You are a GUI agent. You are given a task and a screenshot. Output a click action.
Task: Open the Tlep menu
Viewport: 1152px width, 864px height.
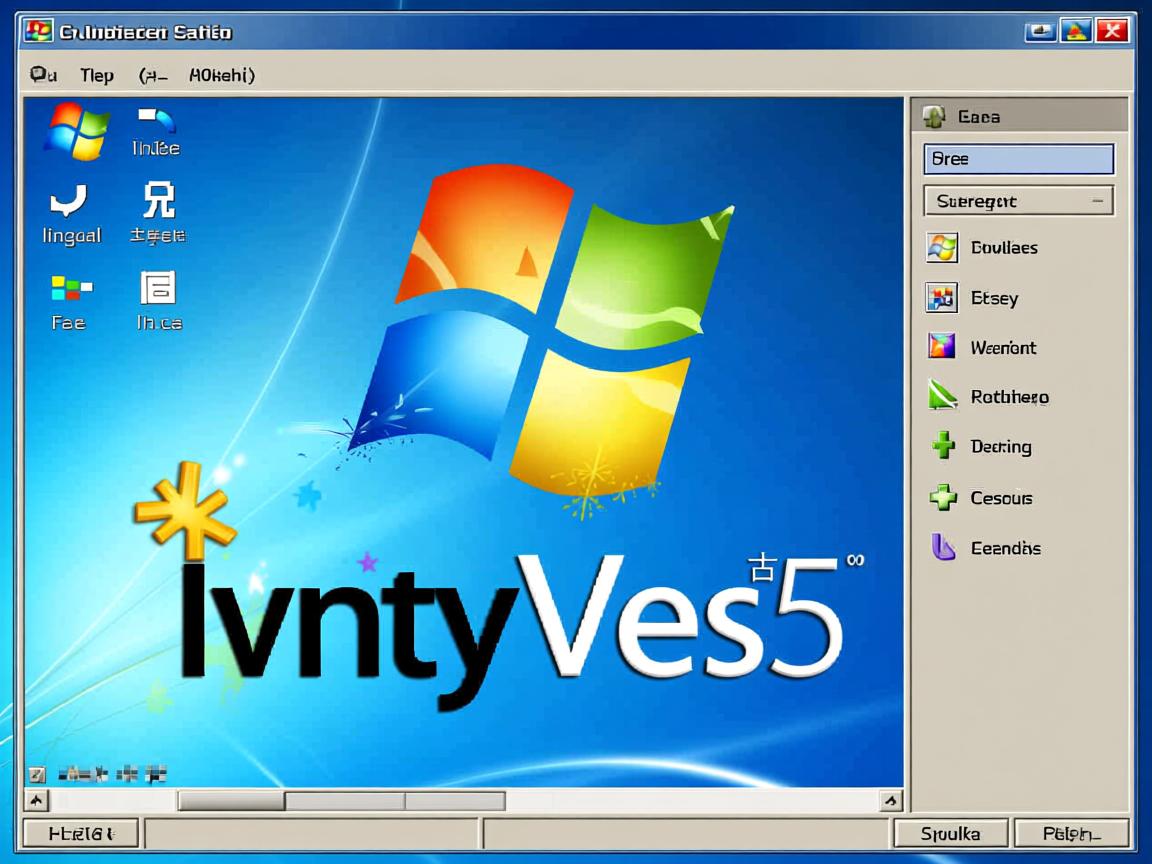97,75
